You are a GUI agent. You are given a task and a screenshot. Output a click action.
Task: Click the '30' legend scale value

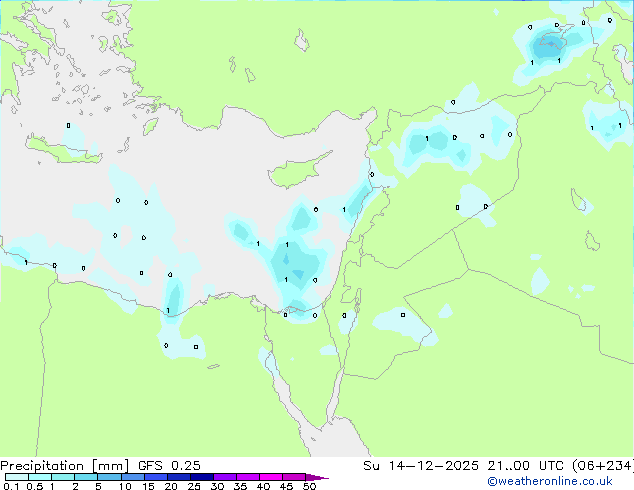(x=217, y=486)
